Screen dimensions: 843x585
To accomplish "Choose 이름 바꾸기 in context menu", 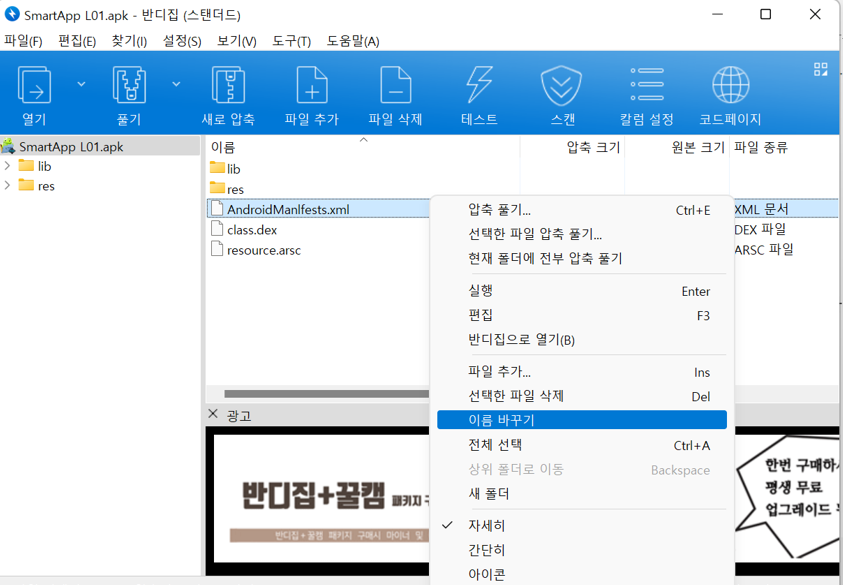I will (582, 420).
